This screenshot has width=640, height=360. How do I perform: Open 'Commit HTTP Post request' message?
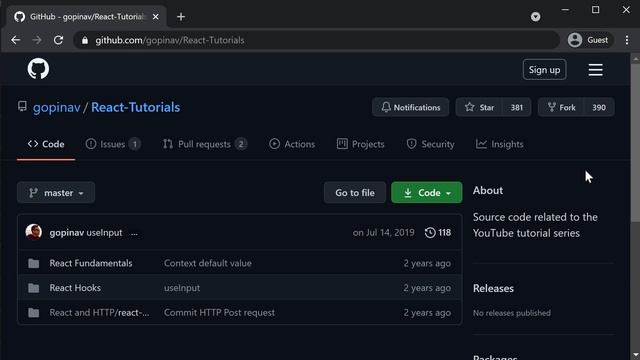pos(219,313)
